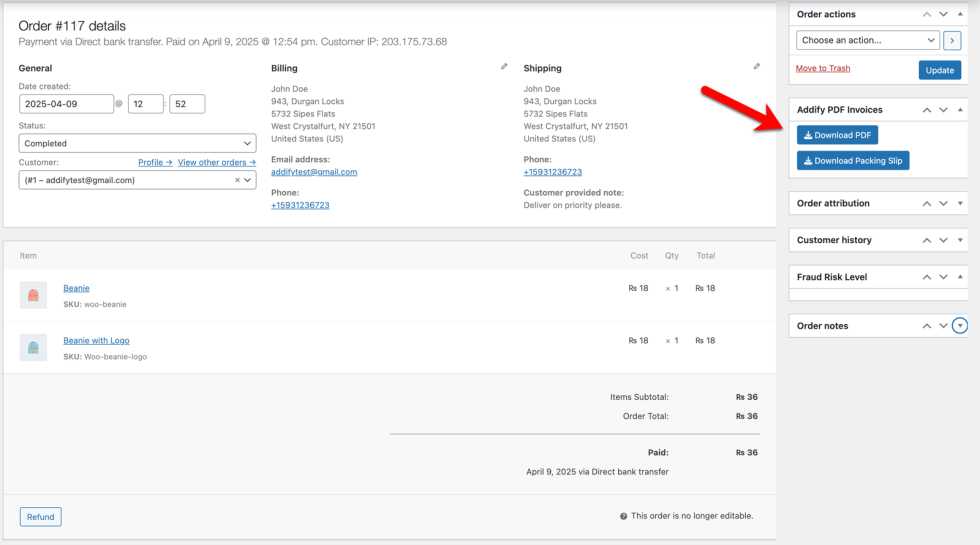980x545 pixels.
Task: Expand the Customer history panel
Action: pyautogui.click(x=960, y=240)
